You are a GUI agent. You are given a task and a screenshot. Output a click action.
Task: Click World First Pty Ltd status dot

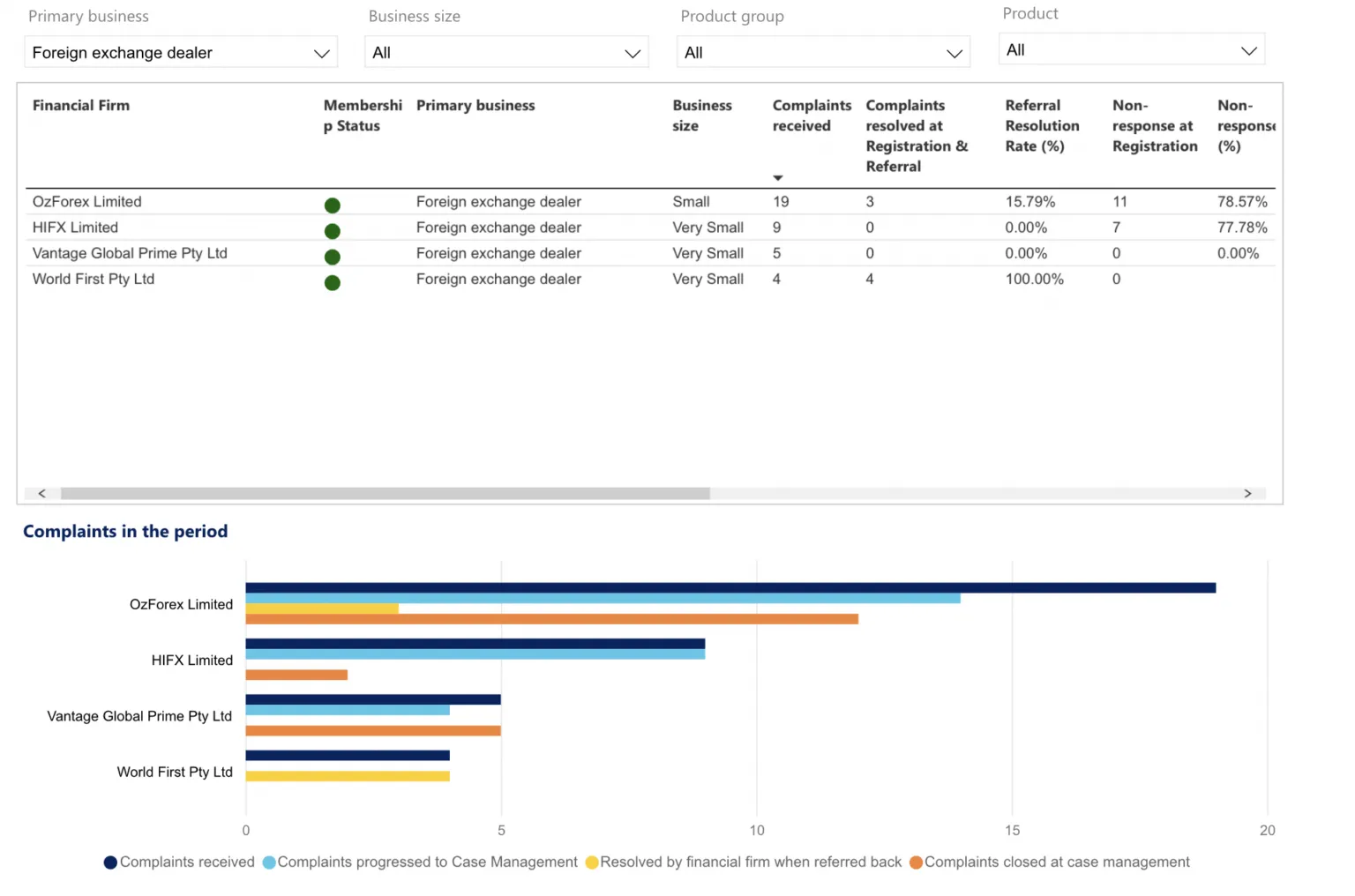tap(333, 282)
